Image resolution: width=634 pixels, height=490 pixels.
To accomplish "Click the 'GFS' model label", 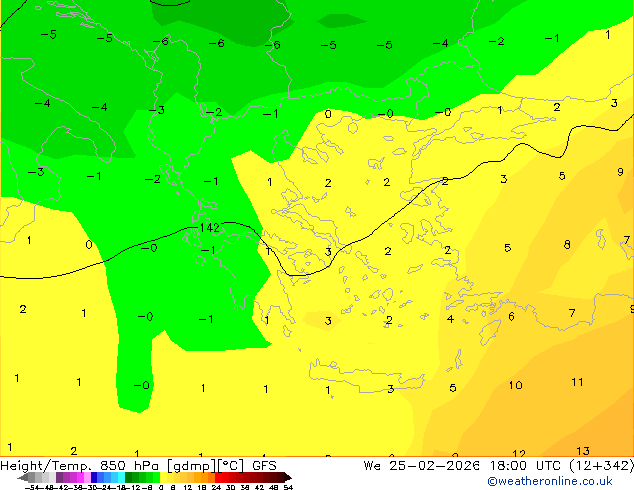I will point(264,466).
